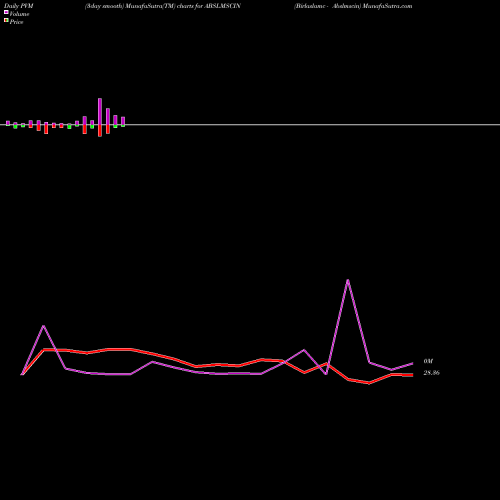
Task: Click the '28.86' price value label
Action: [431, 373]
